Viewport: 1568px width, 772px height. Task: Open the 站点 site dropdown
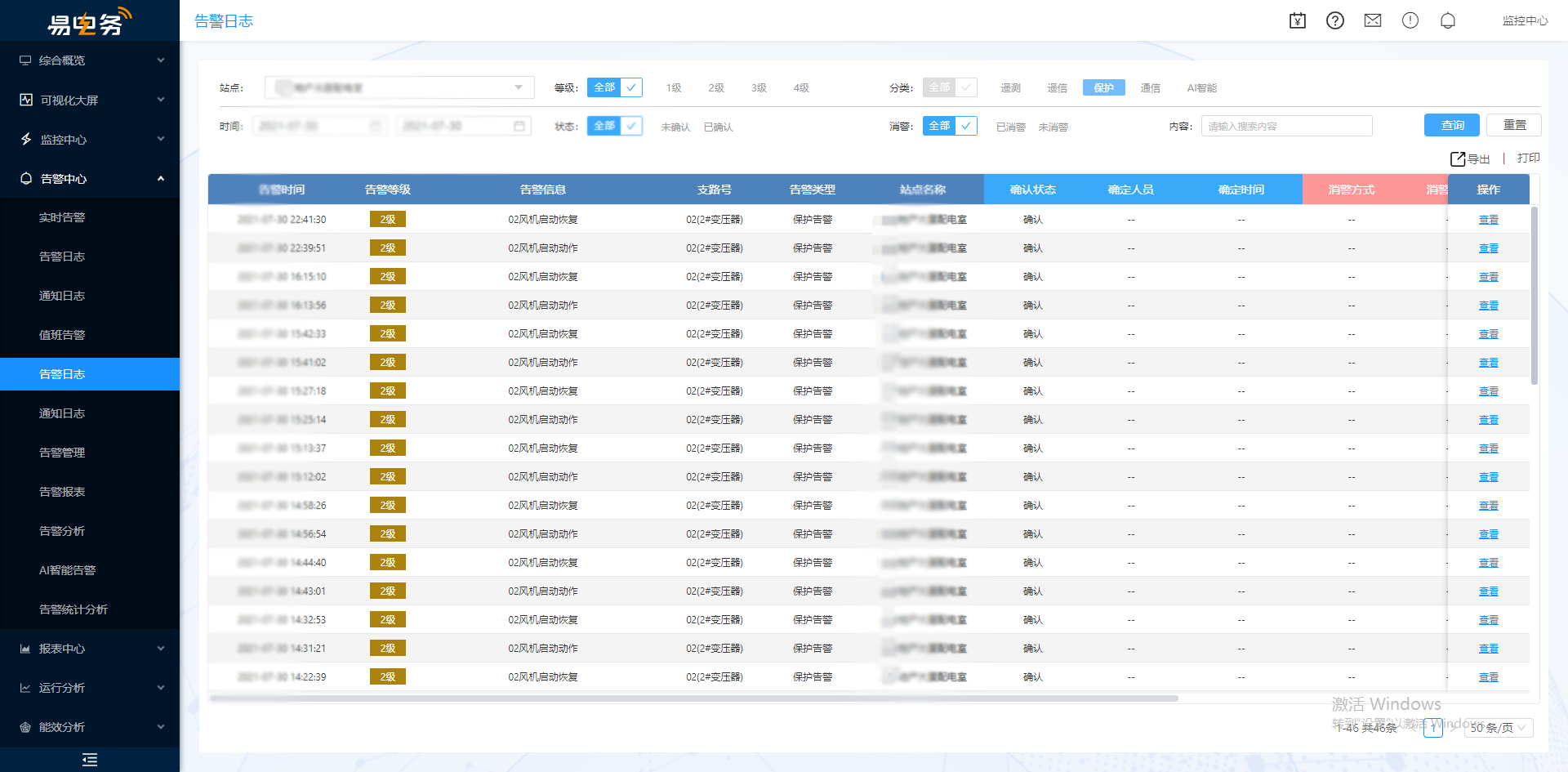[x=399, y=87]
